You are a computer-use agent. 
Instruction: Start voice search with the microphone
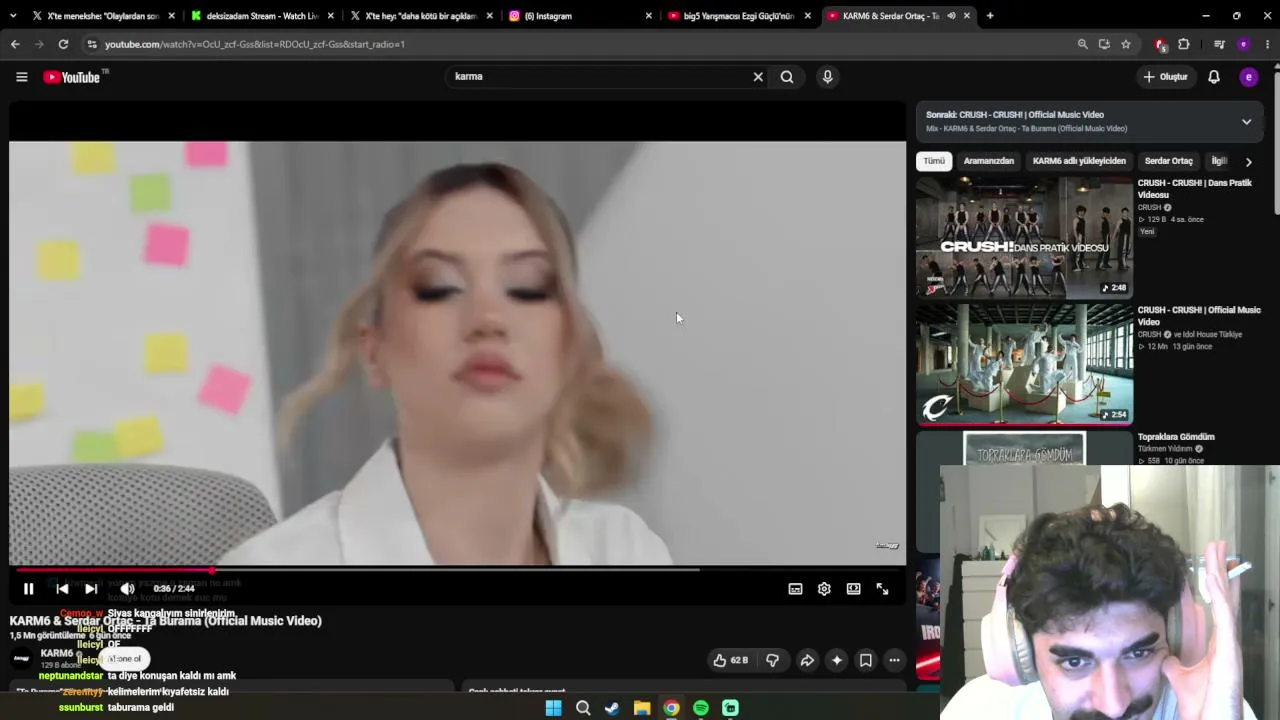827,77
